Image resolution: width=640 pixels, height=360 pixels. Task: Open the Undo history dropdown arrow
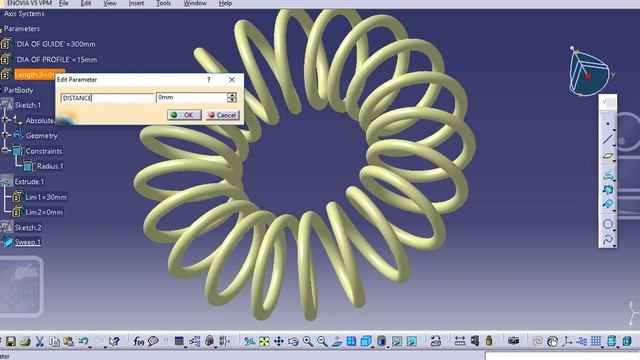(x=89, y=346)
